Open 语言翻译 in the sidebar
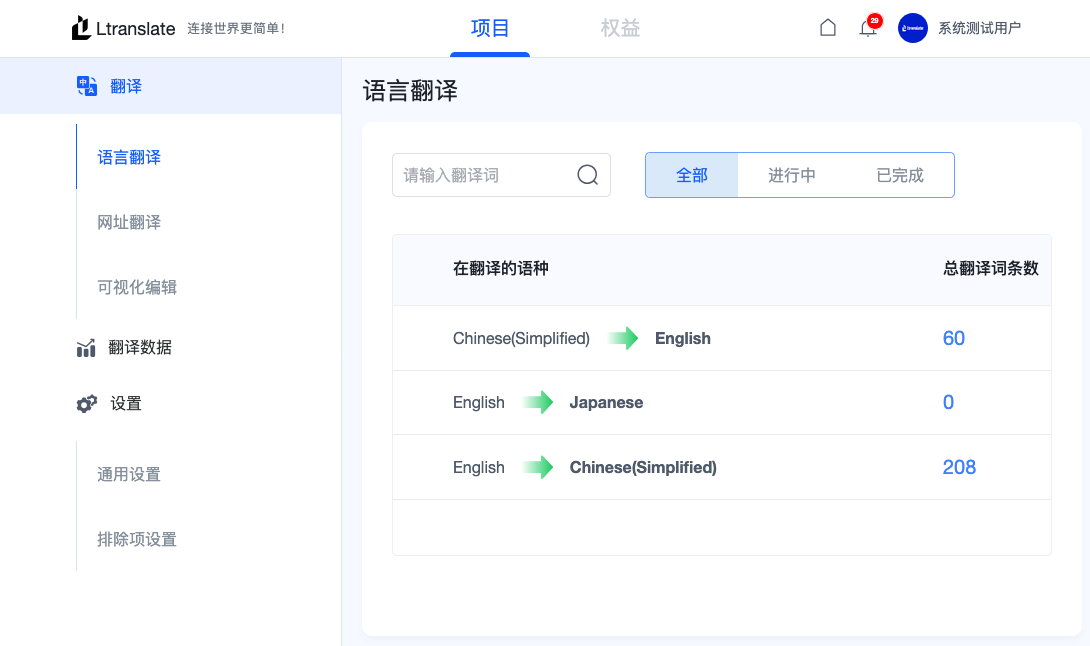This screenshot has height=646, width=1090. tap(128, 157)
